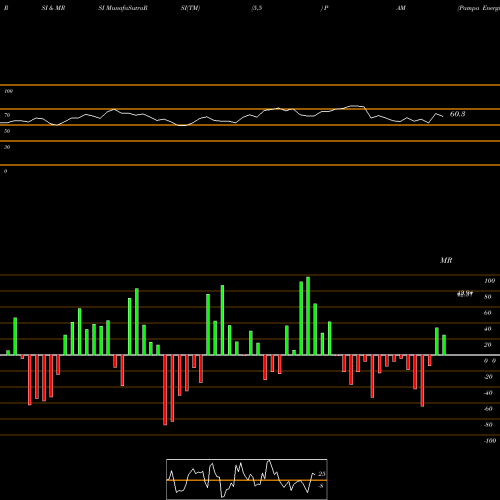
Task: Select the 30 level label on RSI axis
Action: click(x=7, y=147)
